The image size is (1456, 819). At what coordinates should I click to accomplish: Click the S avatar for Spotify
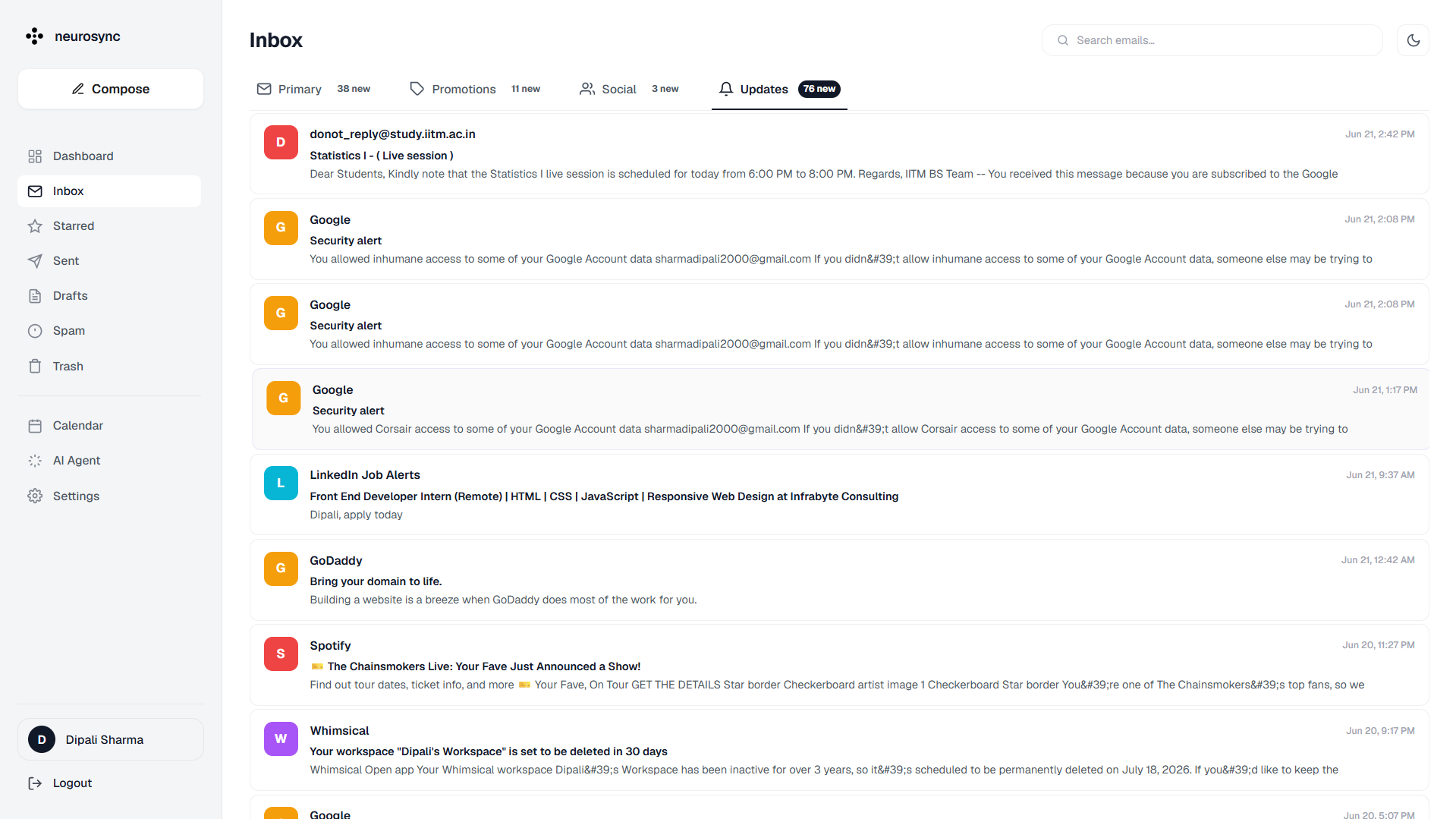pyautogui.click(x=281, y=654)
